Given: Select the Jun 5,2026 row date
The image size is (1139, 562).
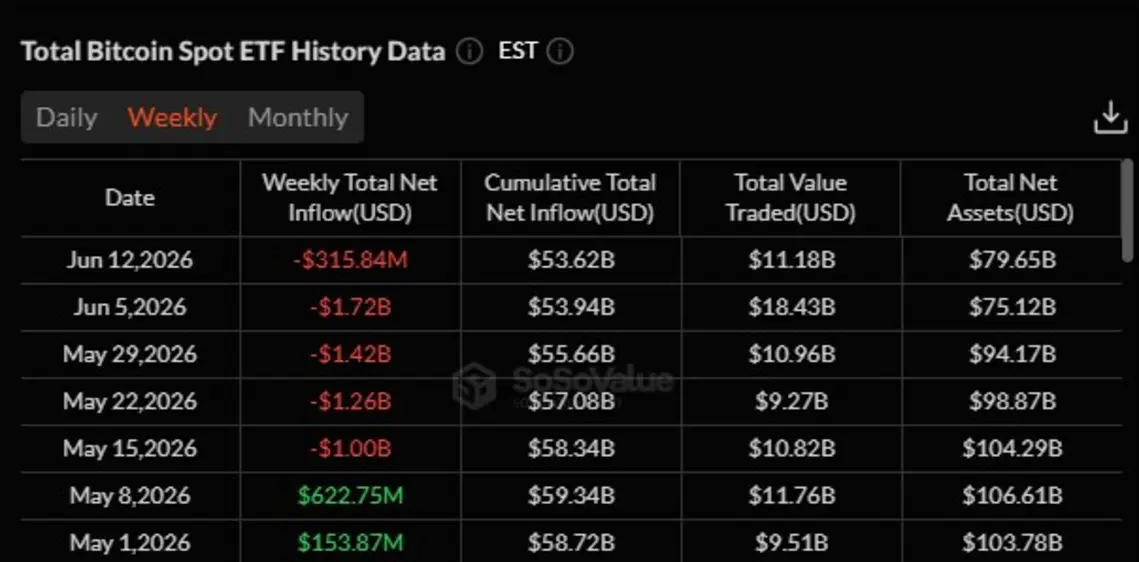Looking at the screenshot, I should pyautogui.click(x=130, y=307).
